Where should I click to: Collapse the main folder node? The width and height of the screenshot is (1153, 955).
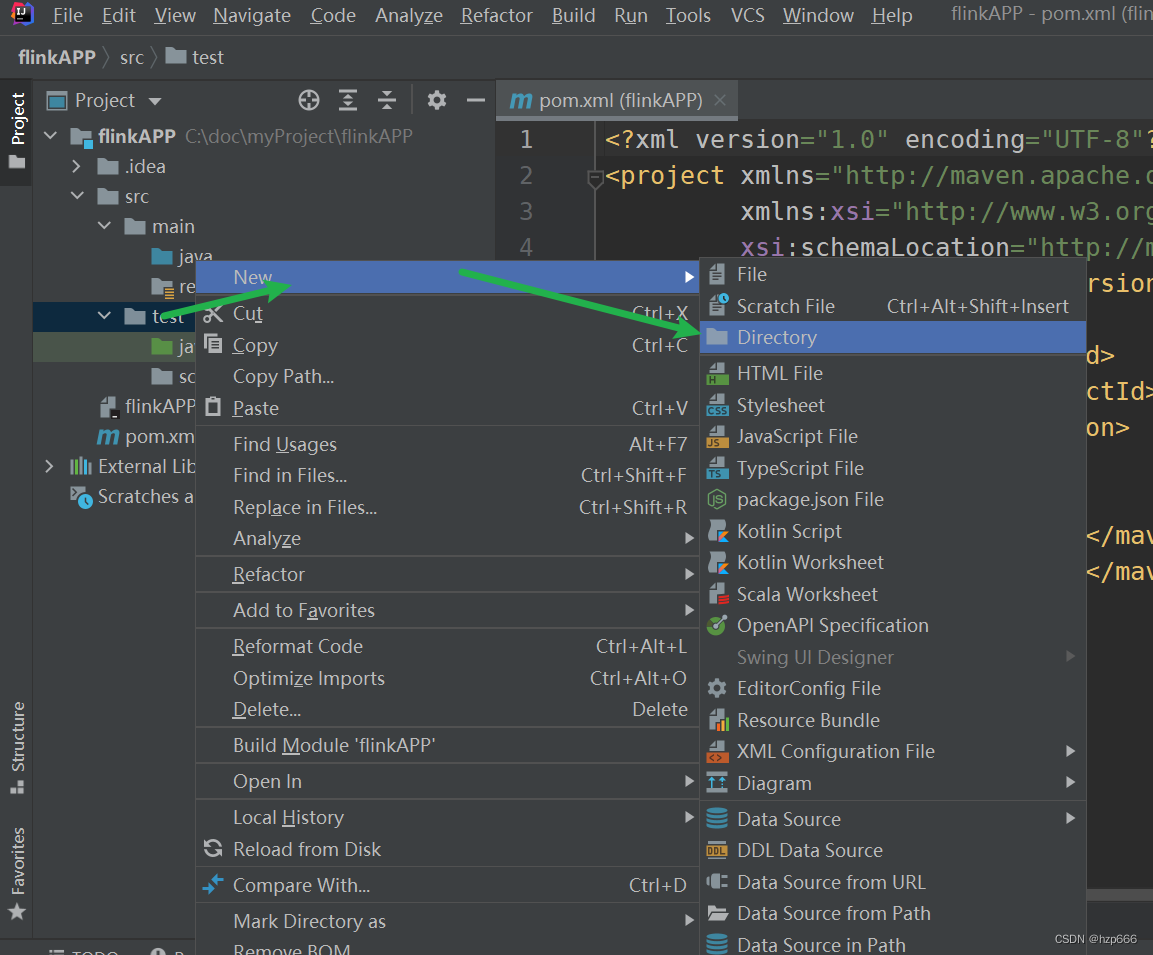105,227
